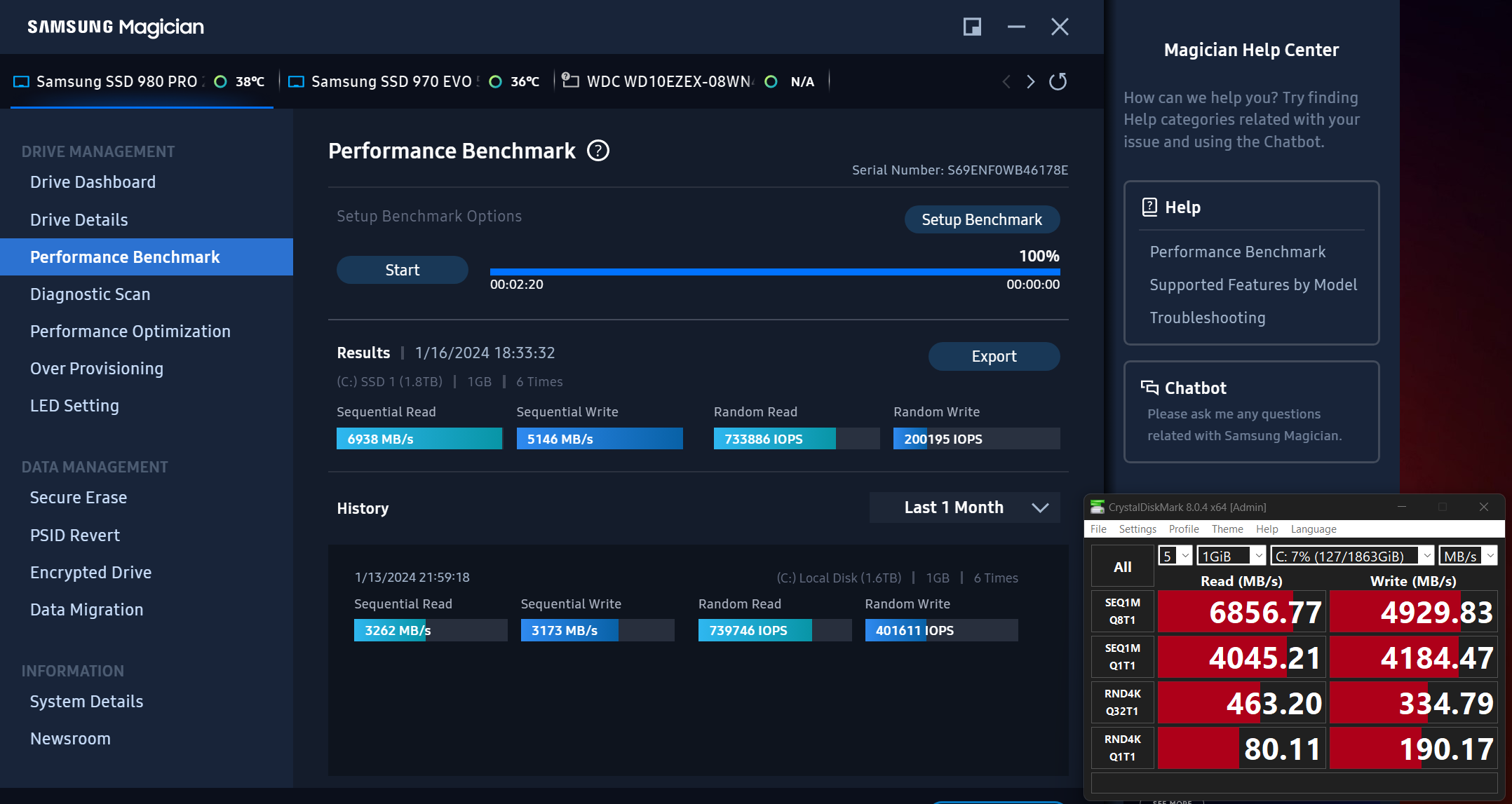Run RND4K Q1T1 test in CrystalDiskMark
Image resolution: width=1512 pixels, height=804 pixels.
[1123, 748]
